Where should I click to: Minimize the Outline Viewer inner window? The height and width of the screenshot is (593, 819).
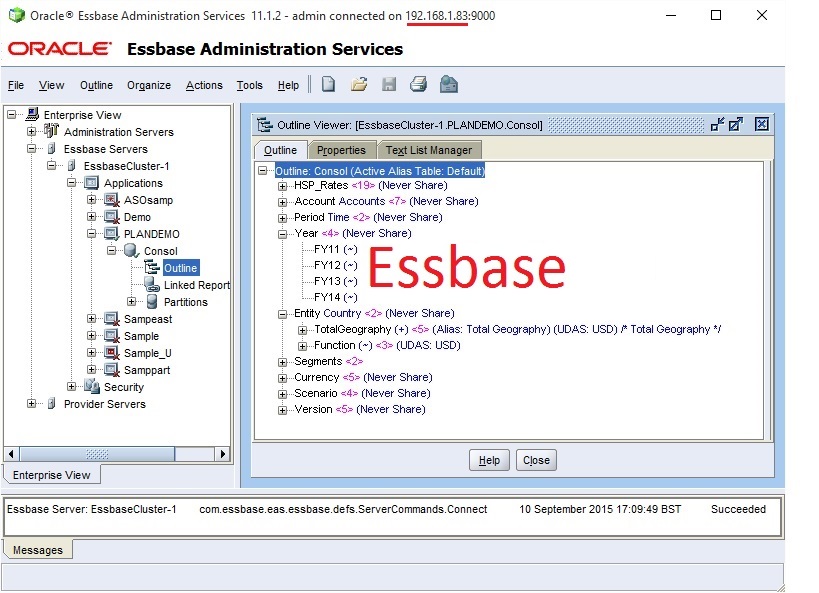tap(717, 125)
